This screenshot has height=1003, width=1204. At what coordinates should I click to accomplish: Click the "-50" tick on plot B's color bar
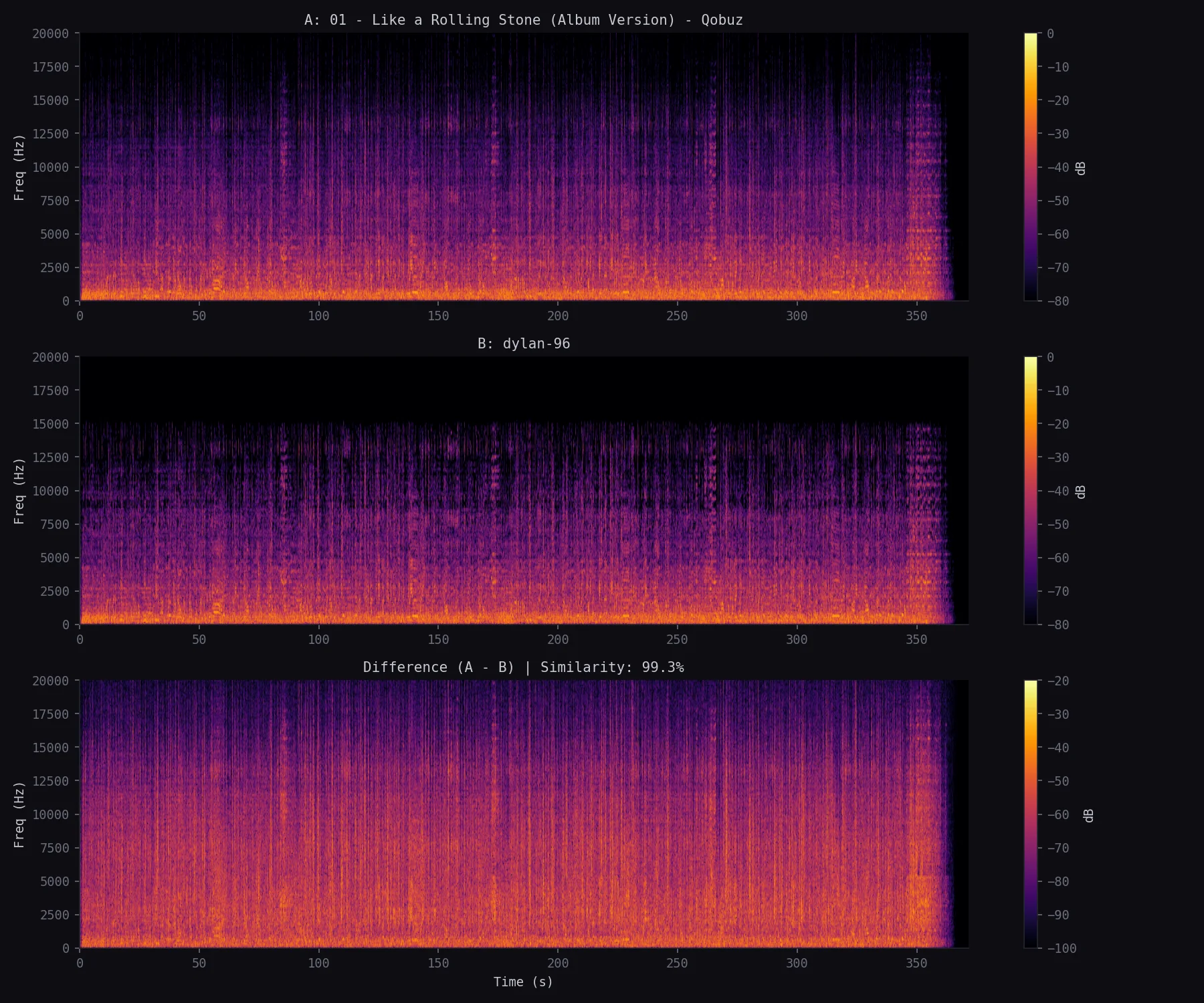1058,524
